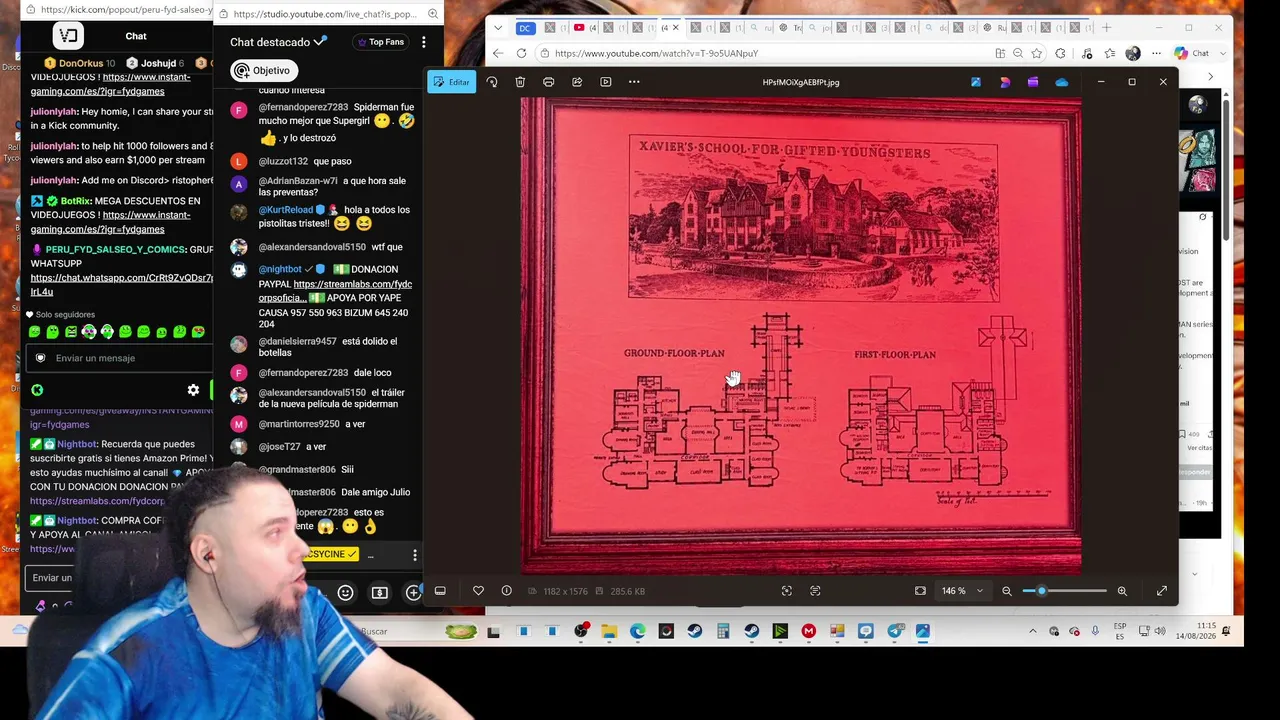Delete the image with the trash icon
1280x720 pixels.
[x=520, y=82]
